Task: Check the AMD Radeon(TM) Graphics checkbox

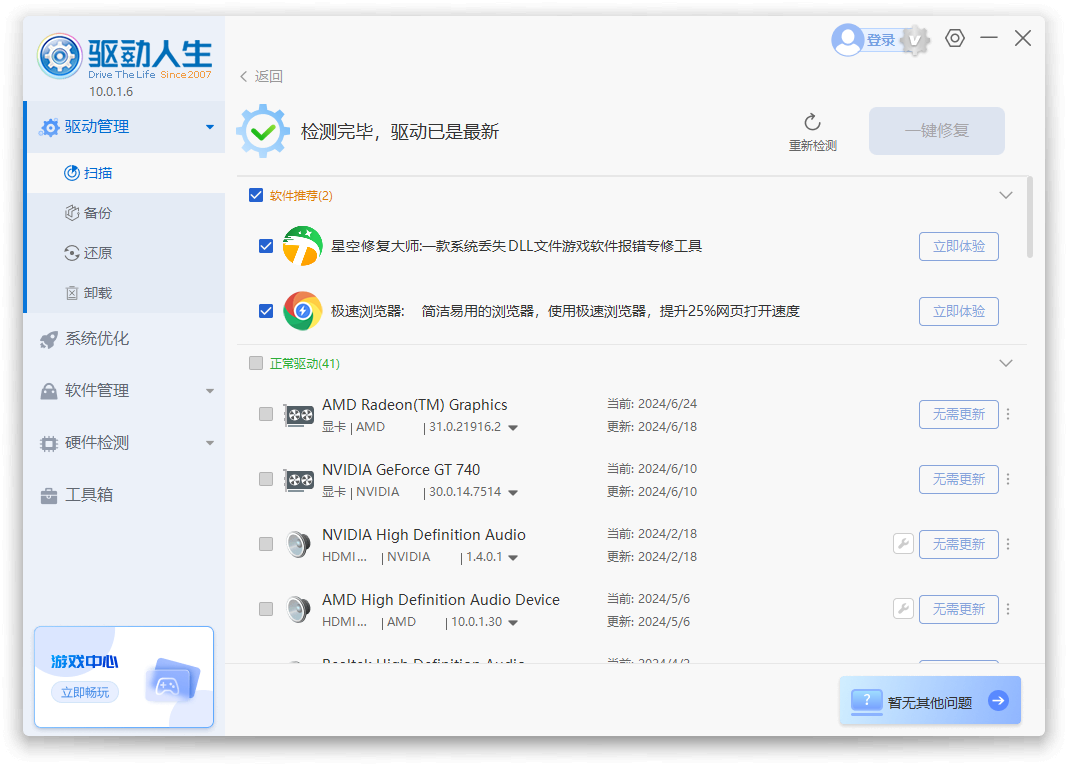Action: (x=266, y=414)
